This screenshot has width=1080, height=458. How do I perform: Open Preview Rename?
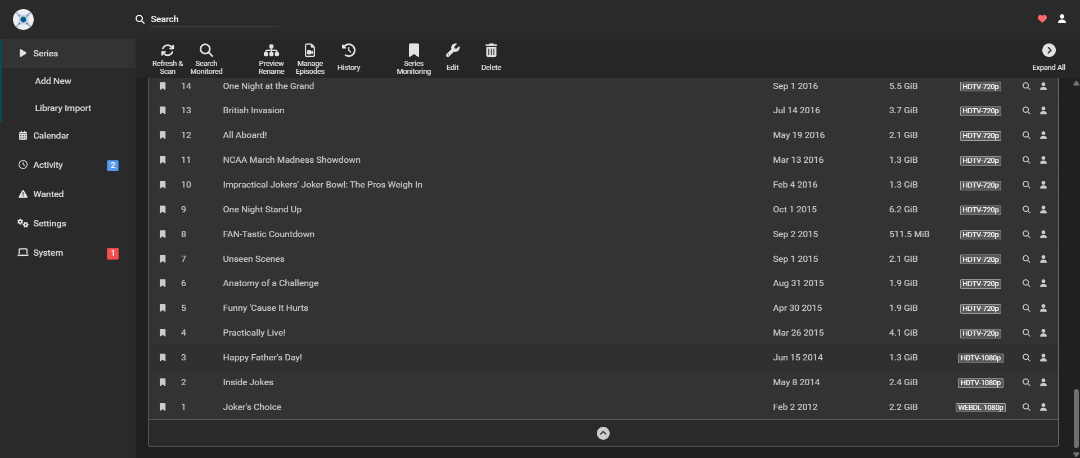[271, 59]
